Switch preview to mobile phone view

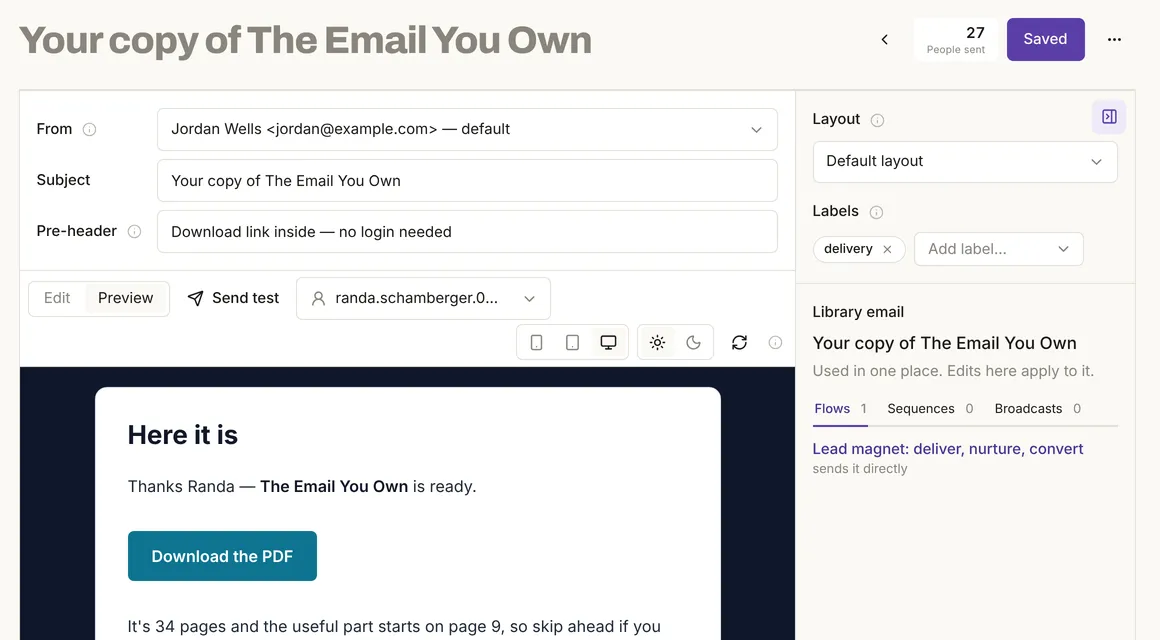(536, 343)
